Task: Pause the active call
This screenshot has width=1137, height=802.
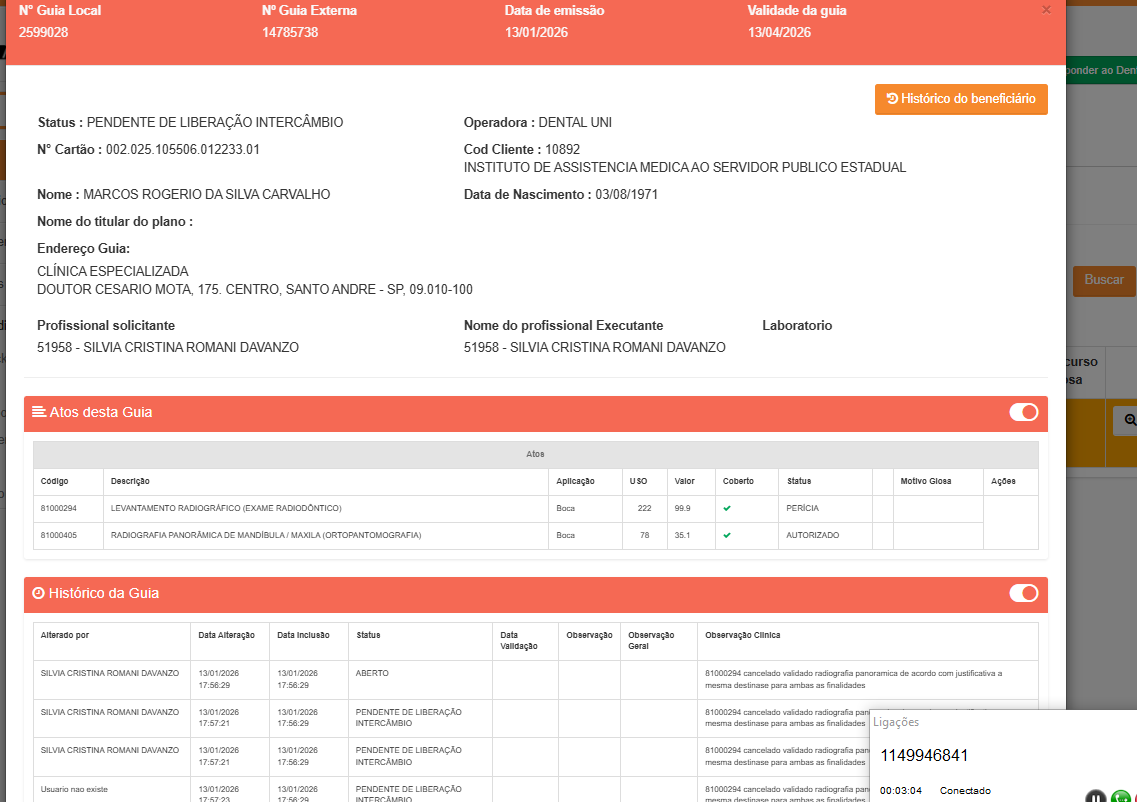Action: (1096, 797)
